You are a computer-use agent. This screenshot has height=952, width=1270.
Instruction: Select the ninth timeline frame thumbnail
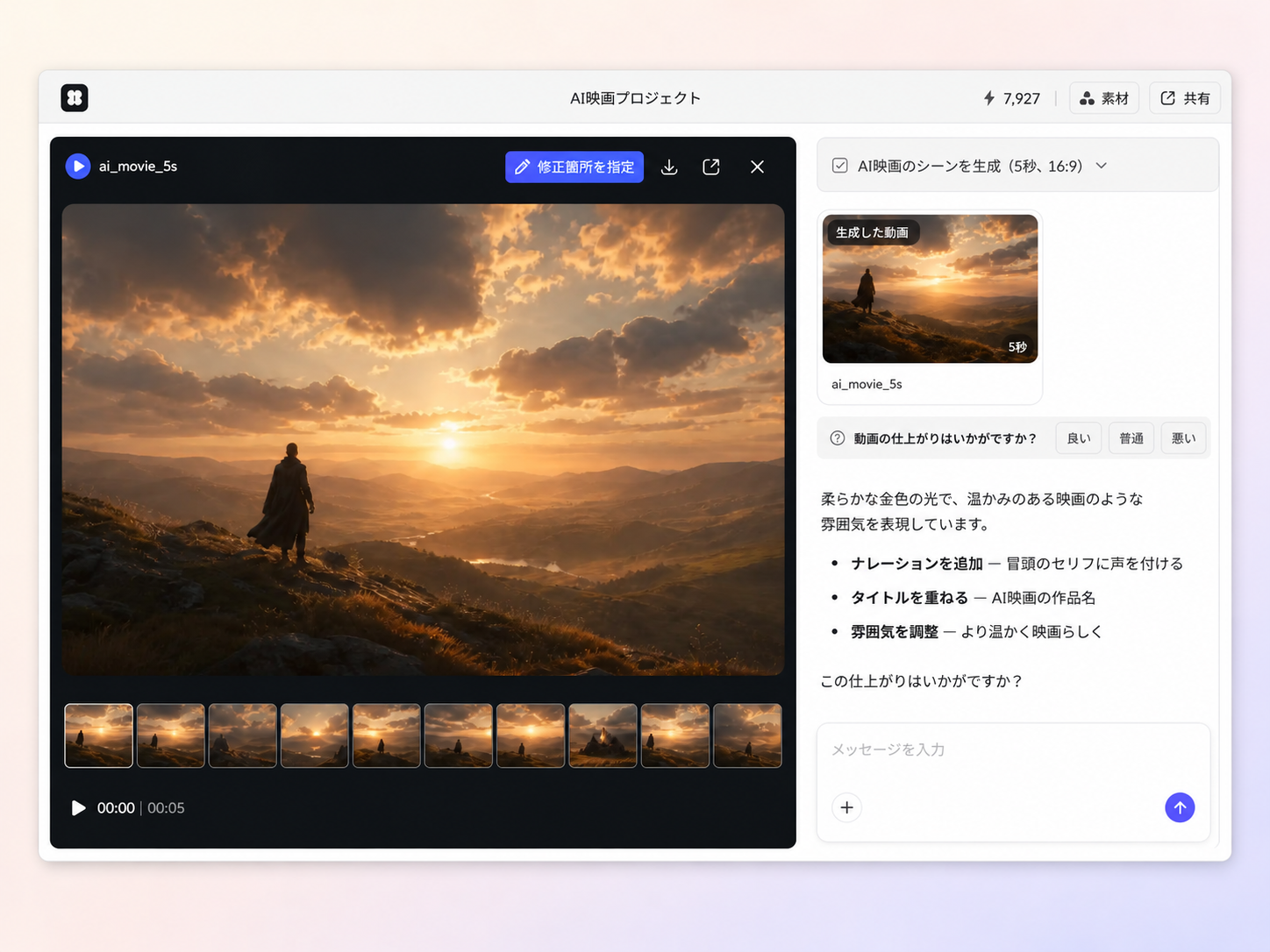click(x=675, y=735)
